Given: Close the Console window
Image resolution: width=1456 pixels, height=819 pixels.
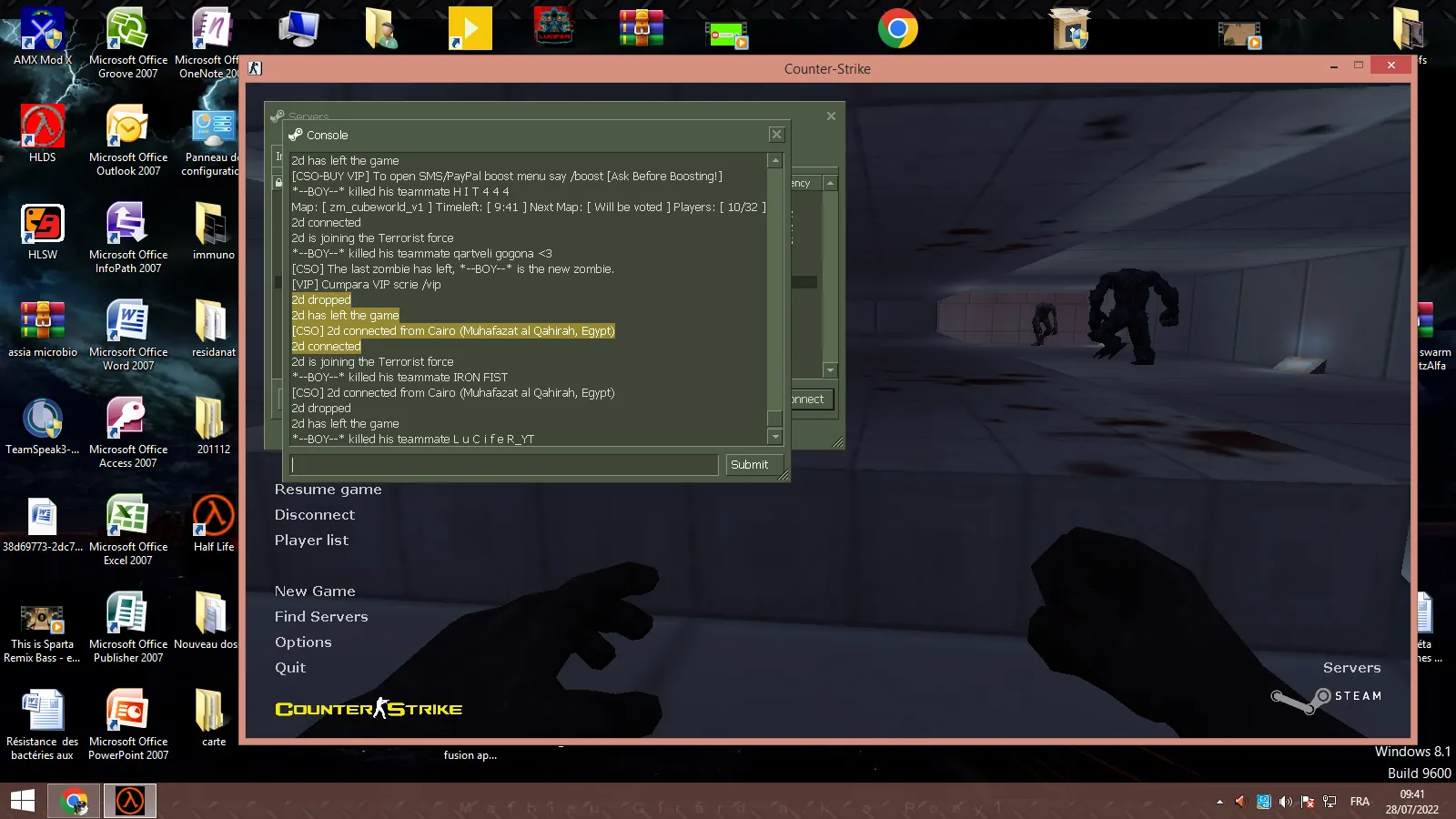Looking at the screenshot, I should [776, 135].
